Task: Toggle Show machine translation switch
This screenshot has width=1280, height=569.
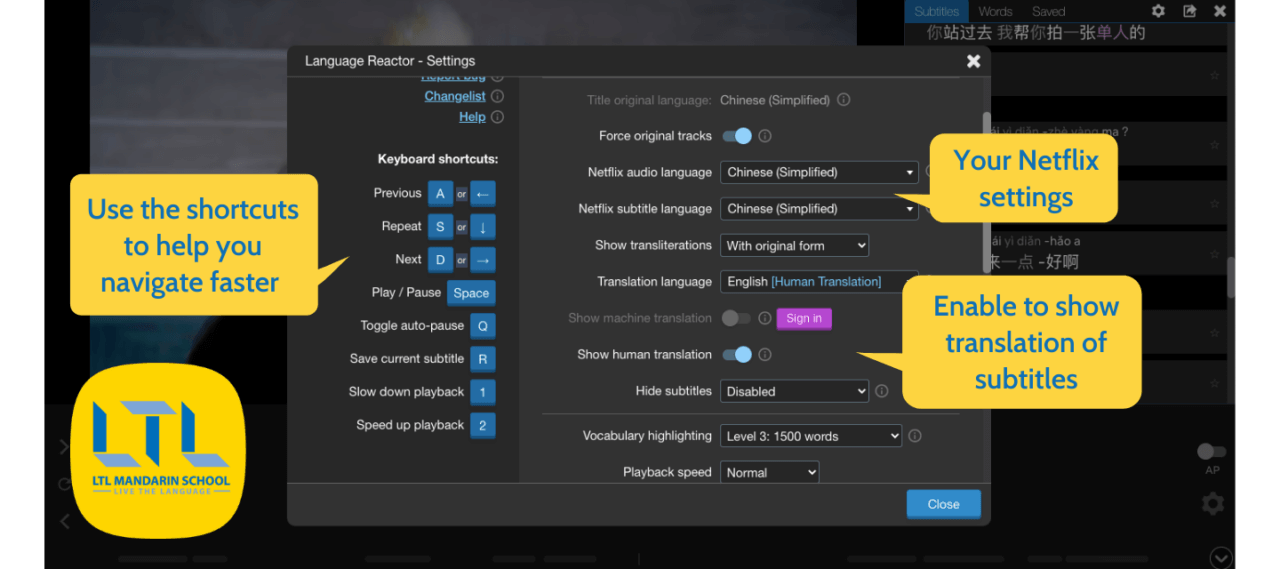Action: click(737, 318)
